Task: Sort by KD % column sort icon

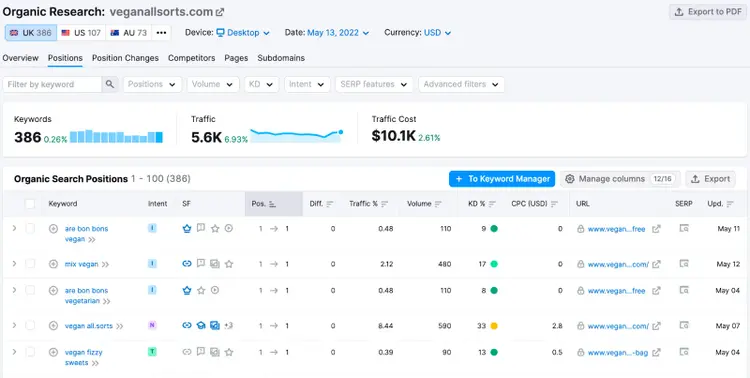Action: coord(492,204)
